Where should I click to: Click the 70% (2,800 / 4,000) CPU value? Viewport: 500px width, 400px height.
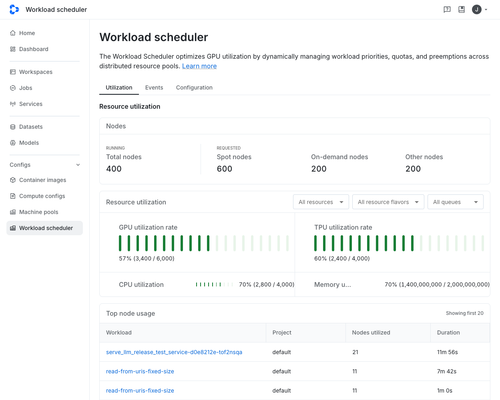[266, 284]
